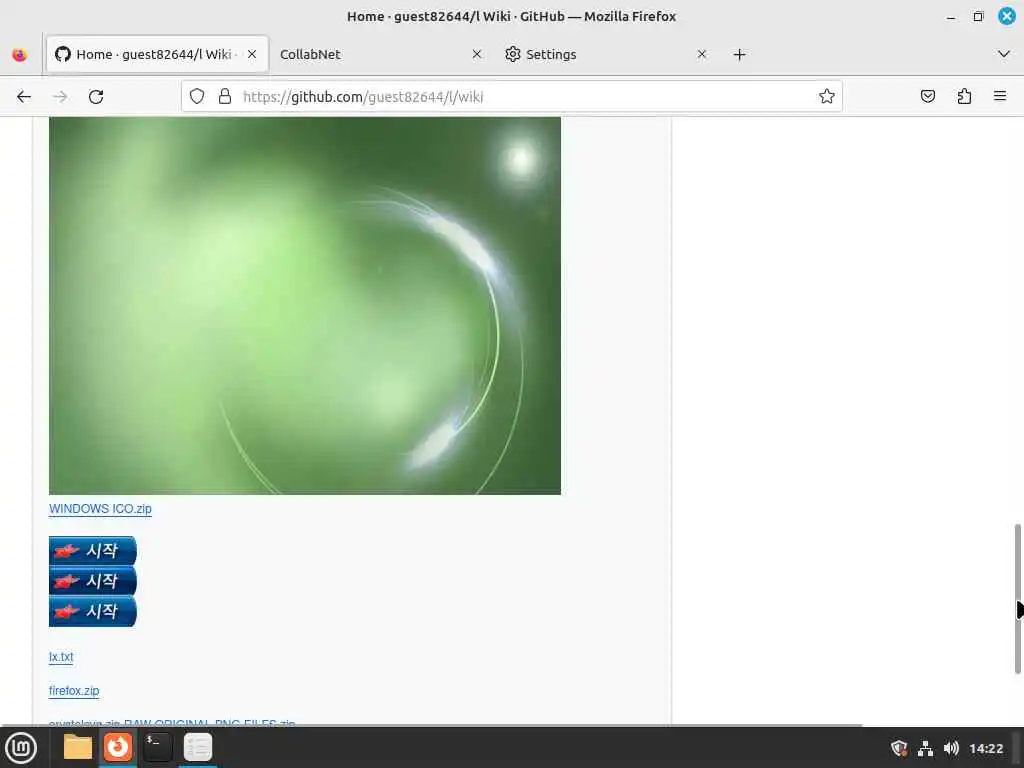
Task: Open the file manager from taskbar
Action: coord(78,747)
